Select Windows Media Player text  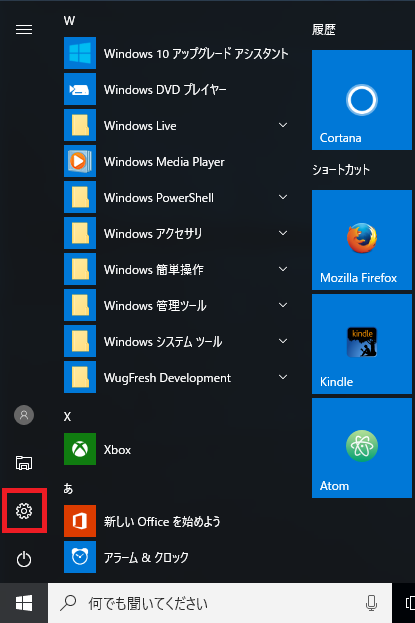(164, 162)
